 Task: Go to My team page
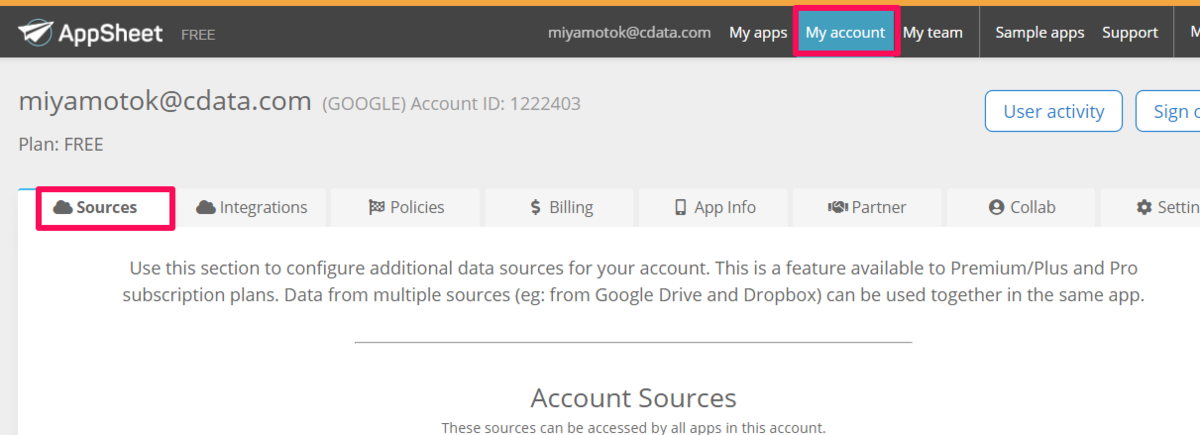[x=933, y=32]
